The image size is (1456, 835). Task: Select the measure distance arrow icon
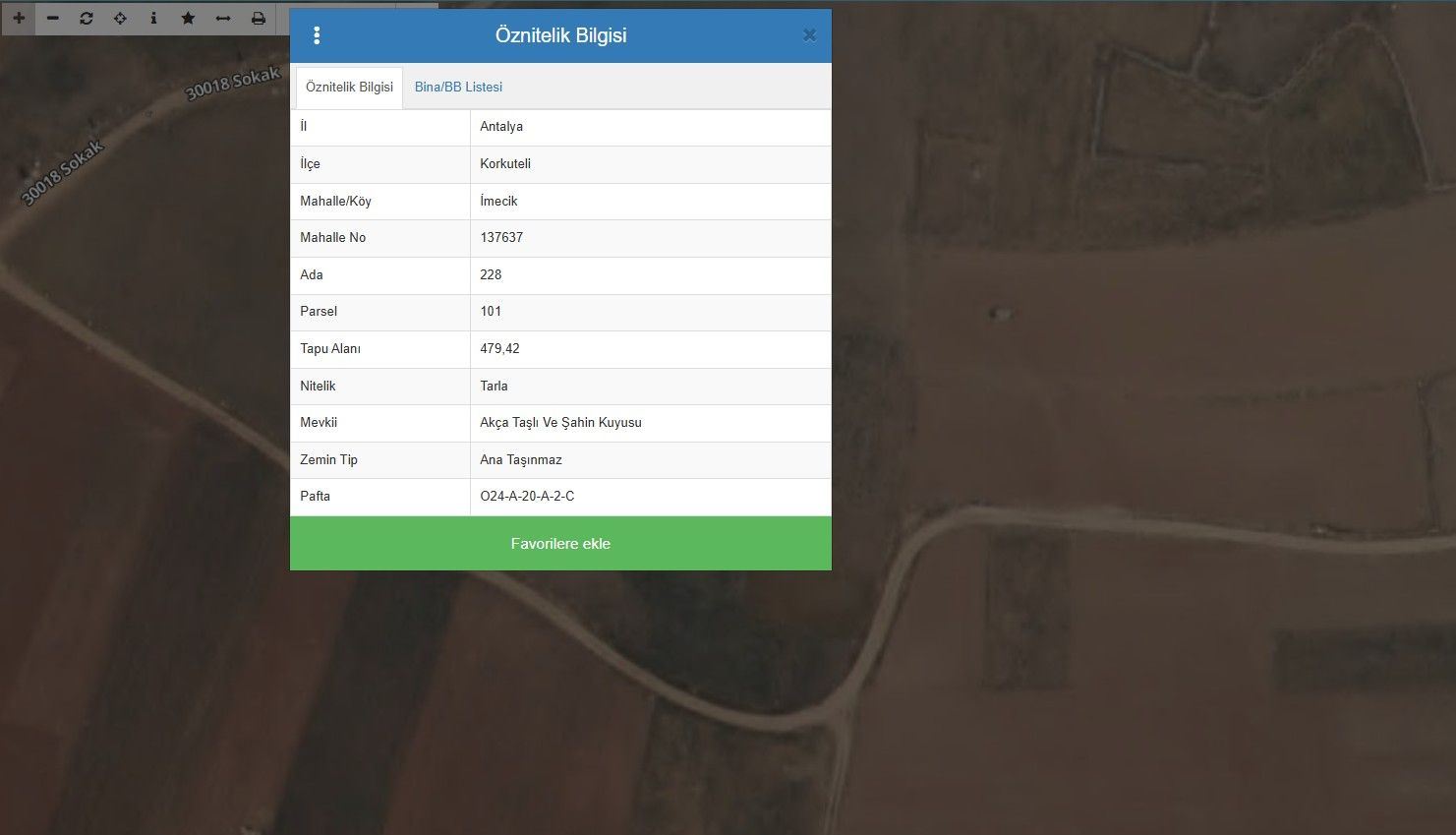click(223, 18)
